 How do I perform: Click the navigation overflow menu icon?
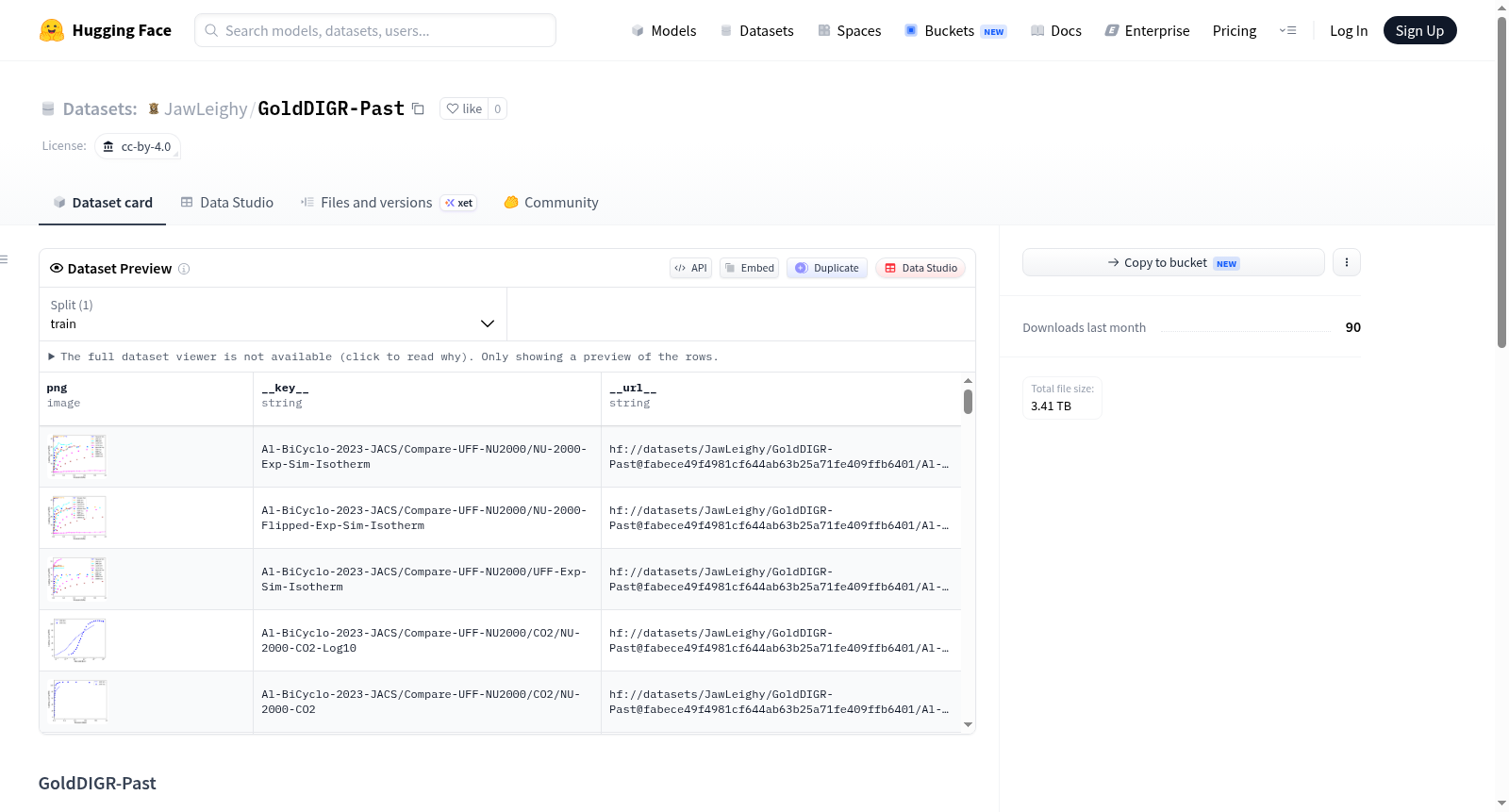(1287, 30)
